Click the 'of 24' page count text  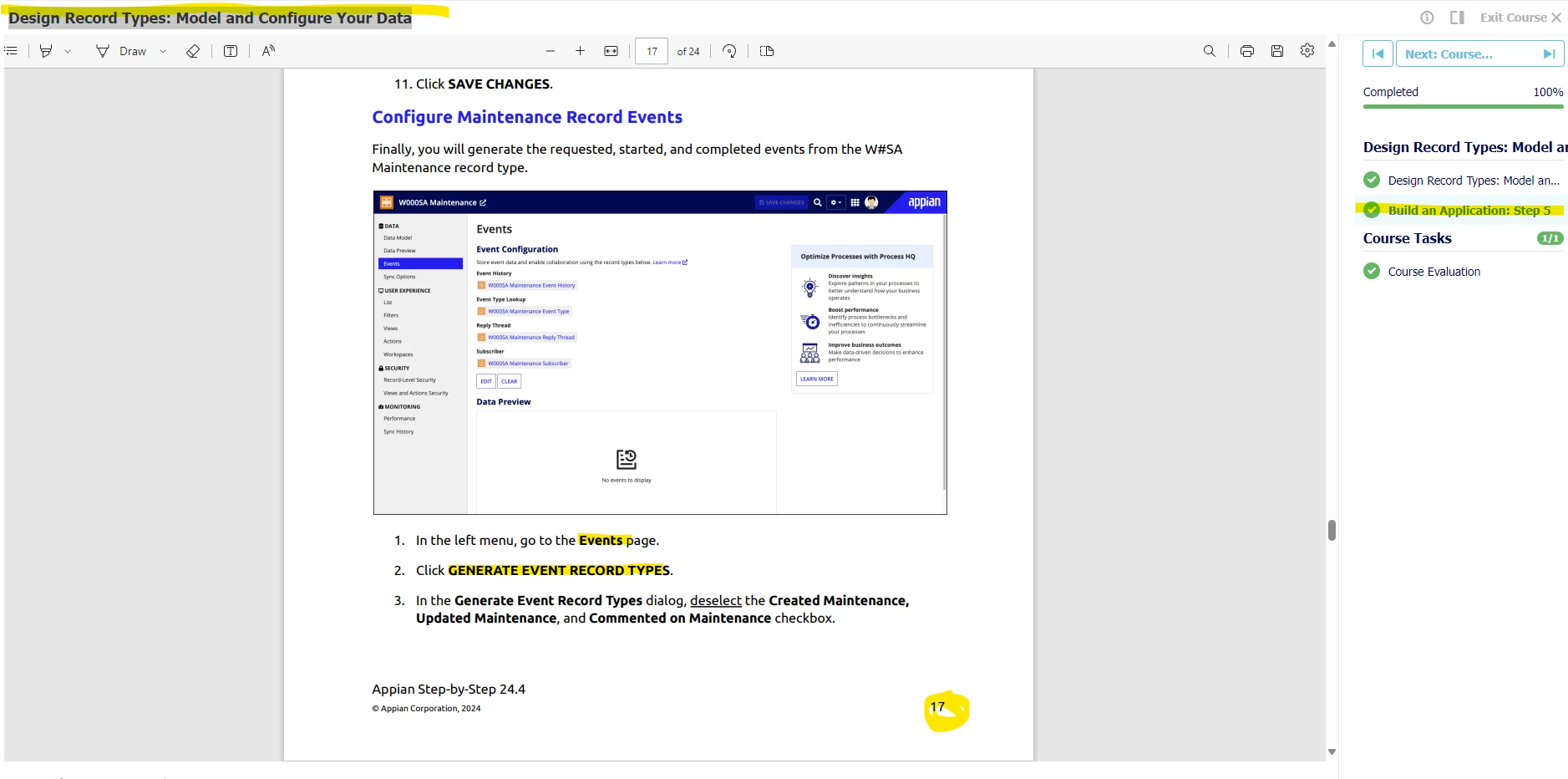pos(688,51)
